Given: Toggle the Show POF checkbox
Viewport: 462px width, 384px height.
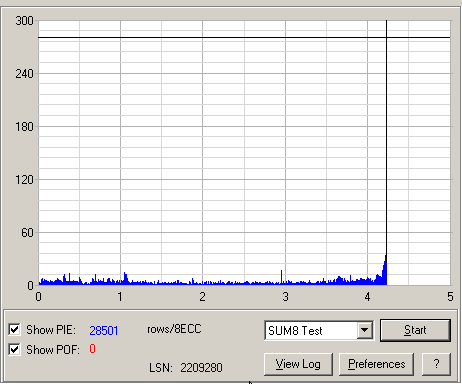Looking at the screenshot, I should click(14, 349).
